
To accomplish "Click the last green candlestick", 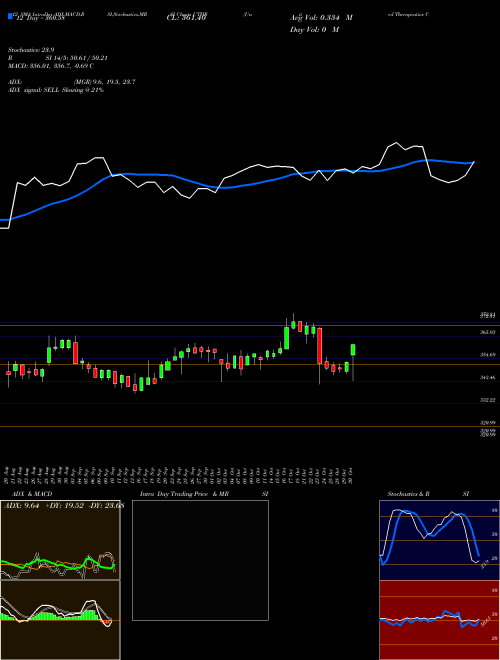I will pyautogui.click(x=353, y=350).
